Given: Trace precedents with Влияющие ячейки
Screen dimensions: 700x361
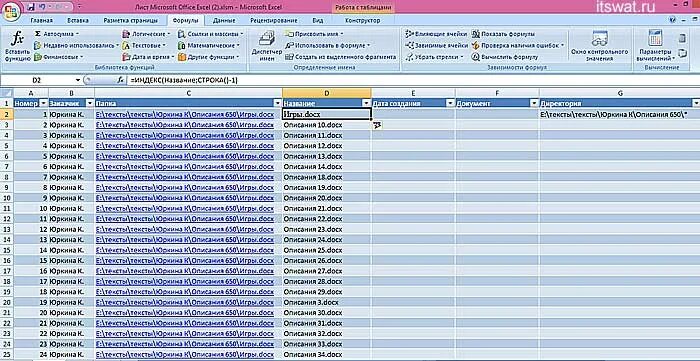Looking at the screenshot, I should pos(436,34).
